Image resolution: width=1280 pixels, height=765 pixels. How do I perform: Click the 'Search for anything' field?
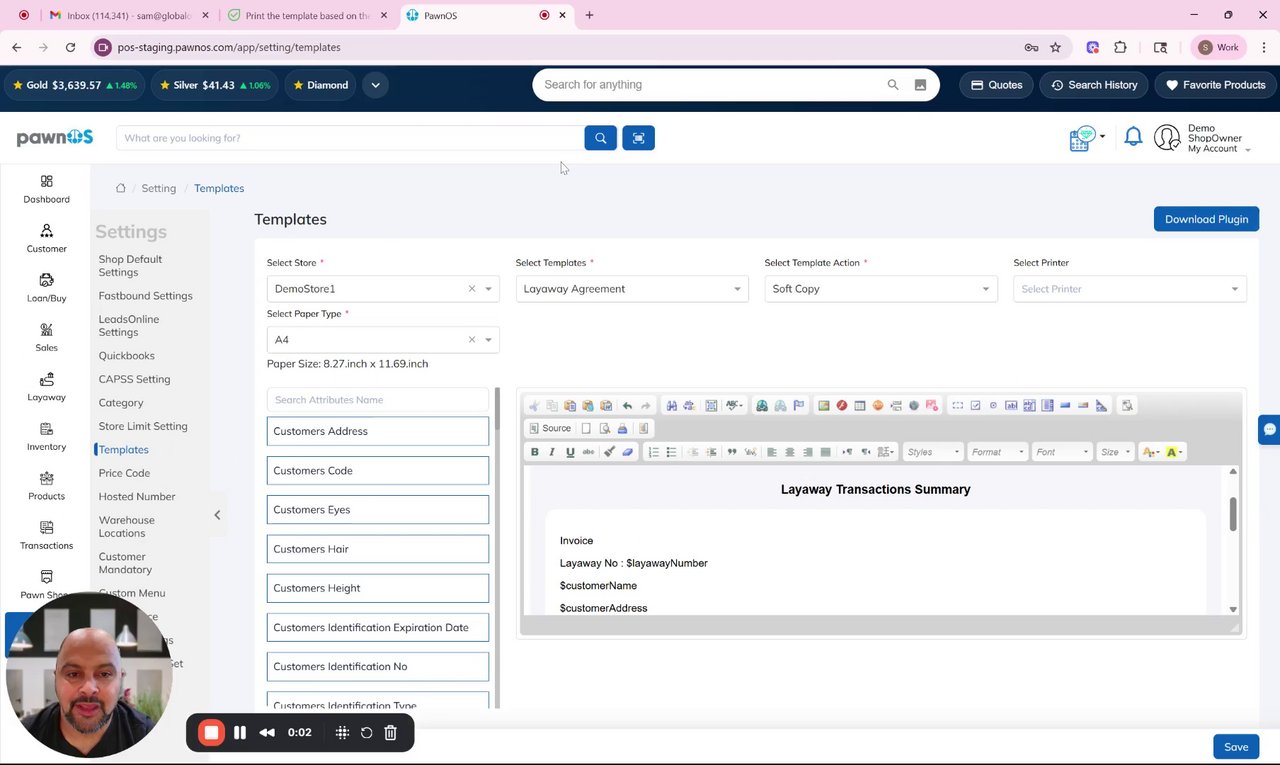pos(712,85)
